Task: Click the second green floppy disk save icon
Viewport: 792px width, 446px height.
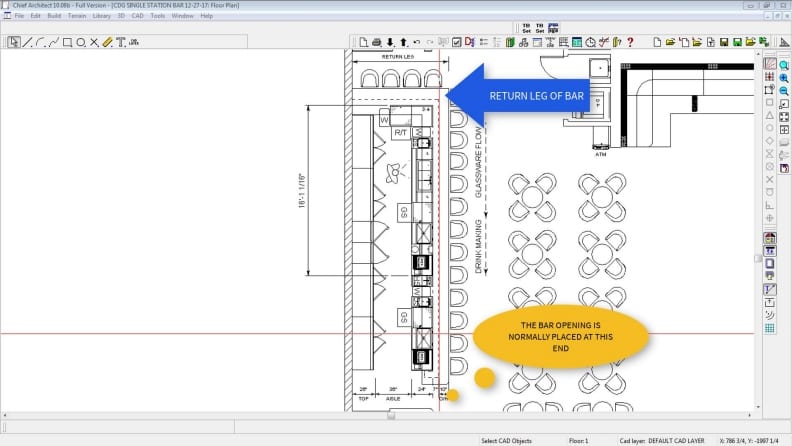Action: pyautogui.click(x=737, y=42)
